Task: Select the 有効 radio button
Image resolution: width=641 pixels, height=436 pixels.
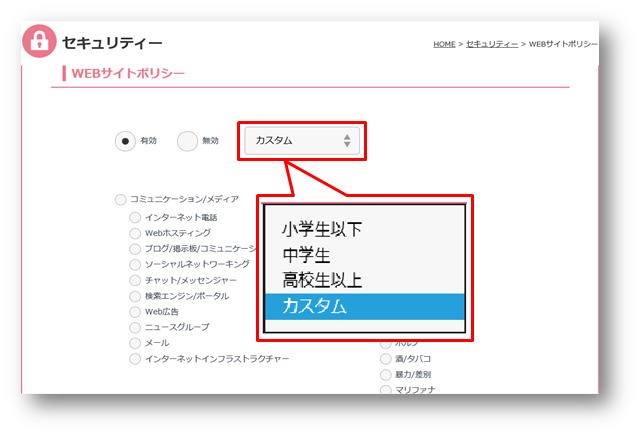Action: click(125, 141)
